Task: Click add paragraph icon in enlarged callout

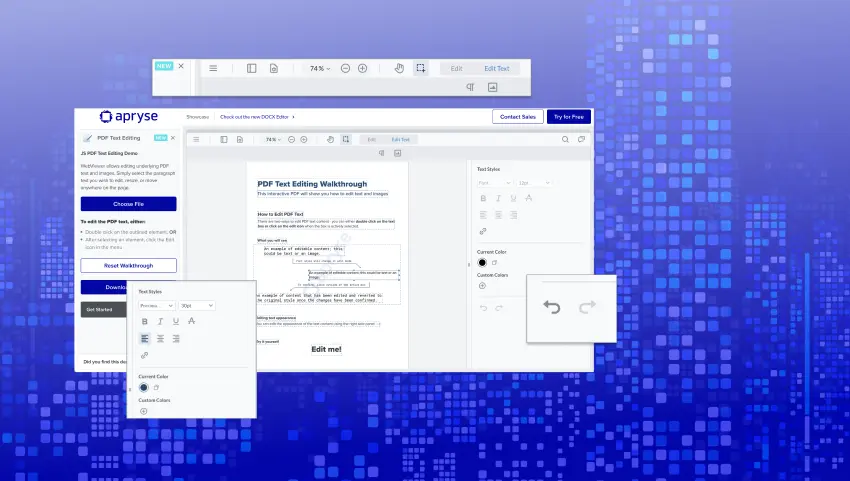Action: [470, 87]
